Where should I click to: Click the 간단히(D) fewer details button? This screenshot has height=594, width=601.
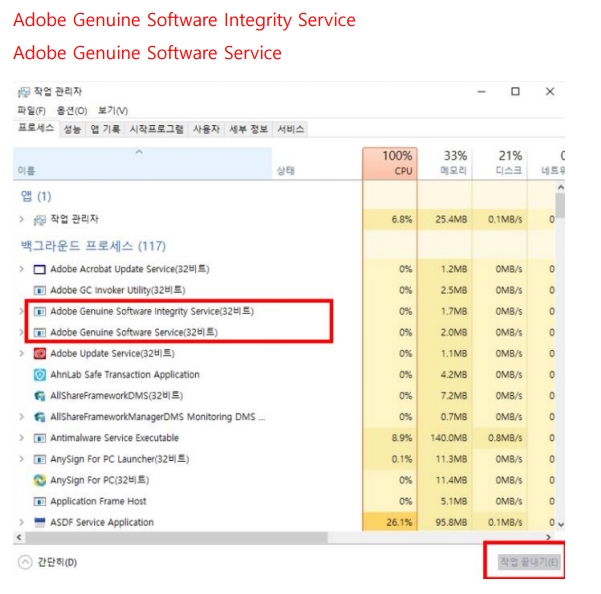(48, 563)
